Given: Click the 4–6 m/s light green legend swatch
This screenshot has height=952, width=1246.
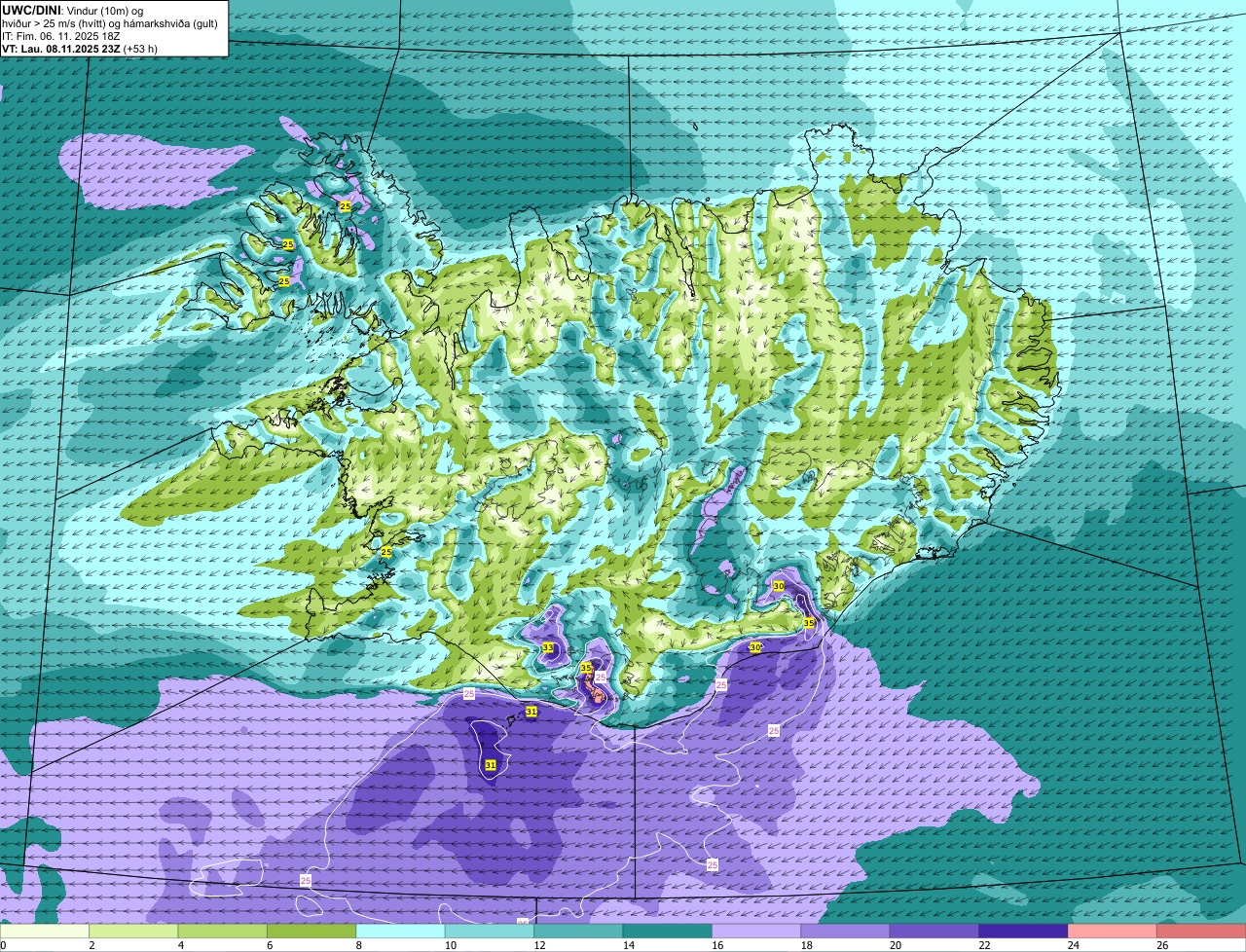Looking at the screenshot, I should pos(223,932).
